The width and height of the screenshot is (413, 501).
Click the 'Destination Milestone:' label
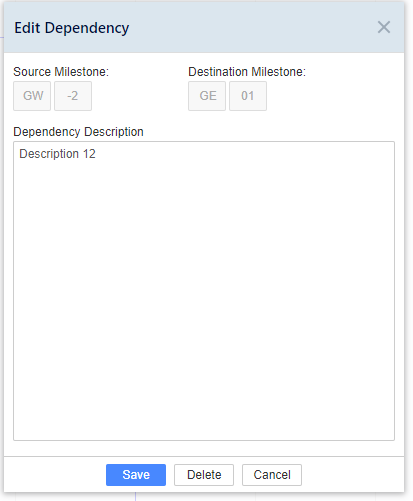pos(247,72)
